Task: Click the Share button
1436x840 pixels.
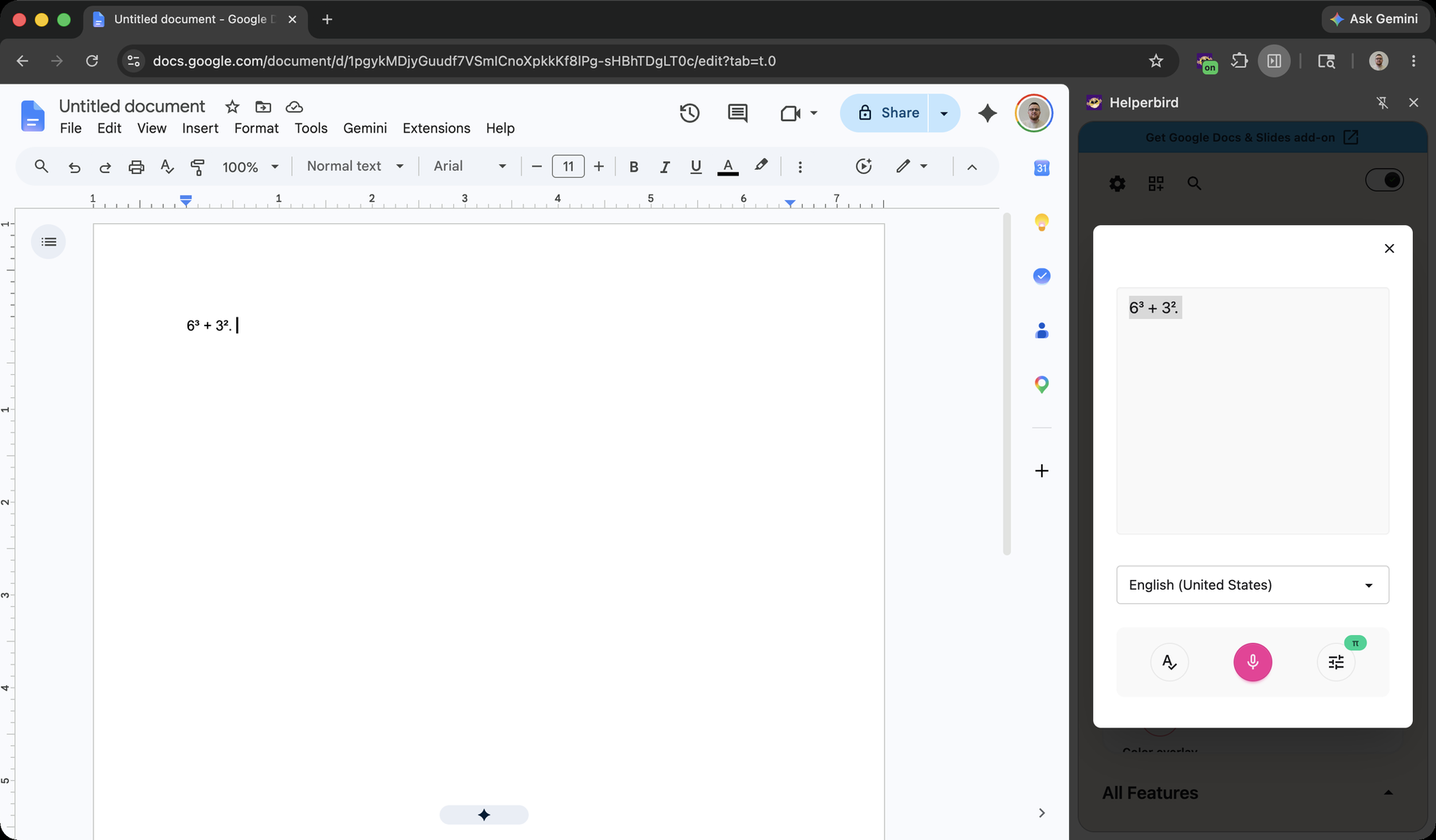Action: 884,113
